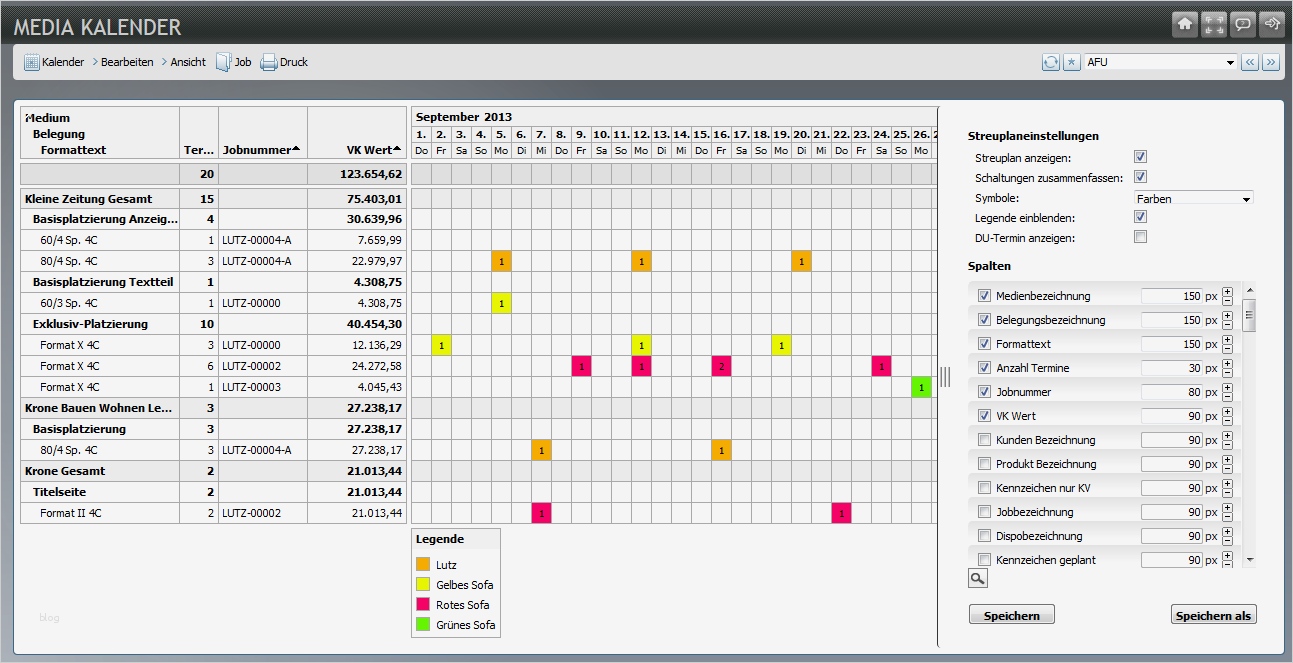Click the Speichern als button
Screen dimensions: 1293x663
coord(1213,615)
